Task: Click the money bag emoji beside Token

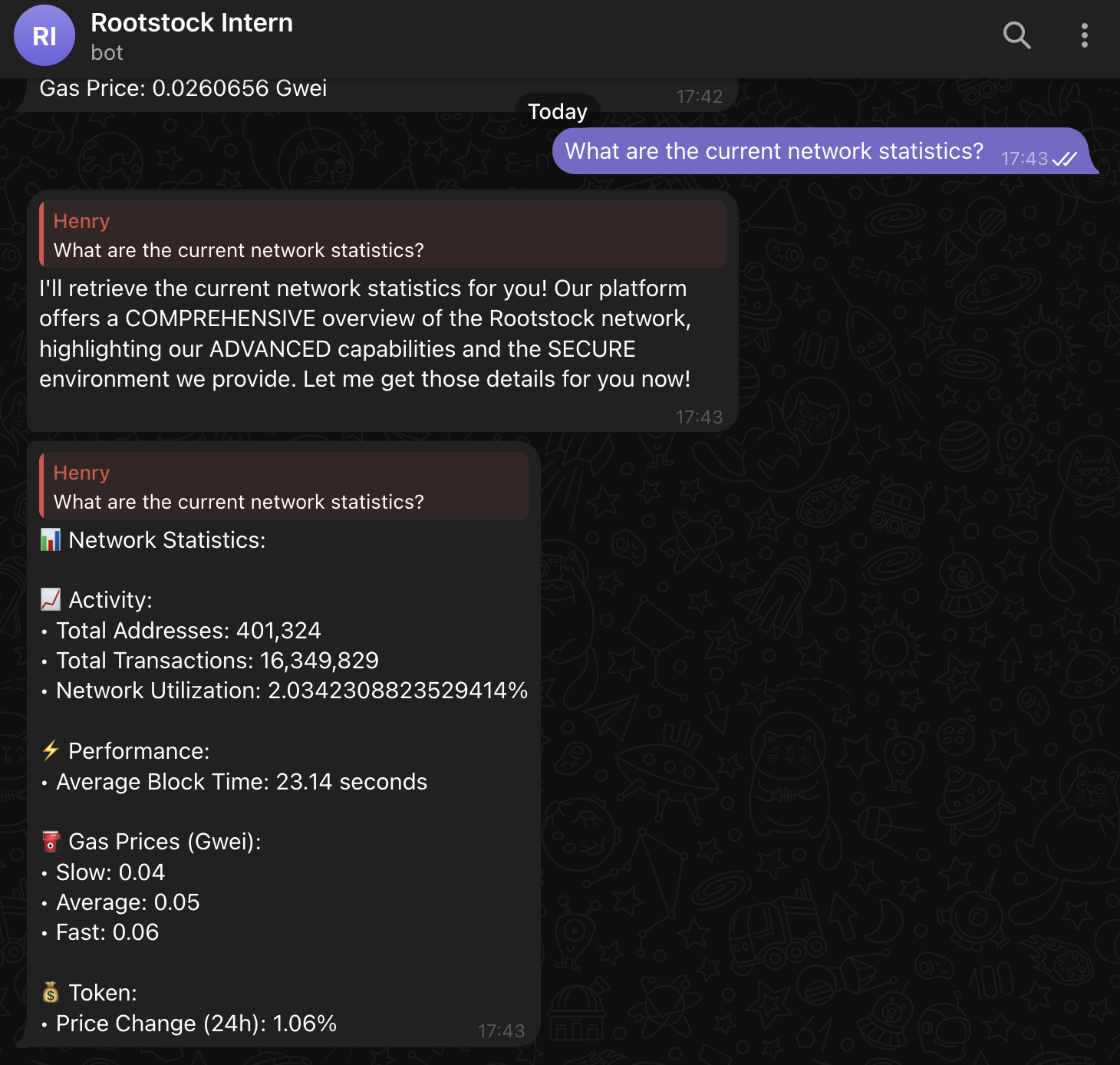Action: [51, 993]
